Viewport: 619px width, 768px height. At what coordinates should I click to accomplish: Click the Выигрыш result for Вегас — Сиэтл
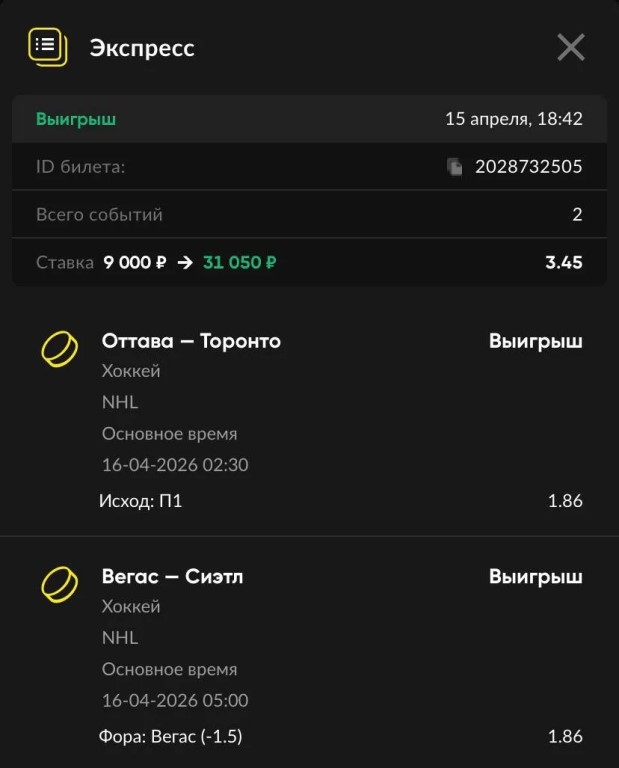click(x=535, y=576)
